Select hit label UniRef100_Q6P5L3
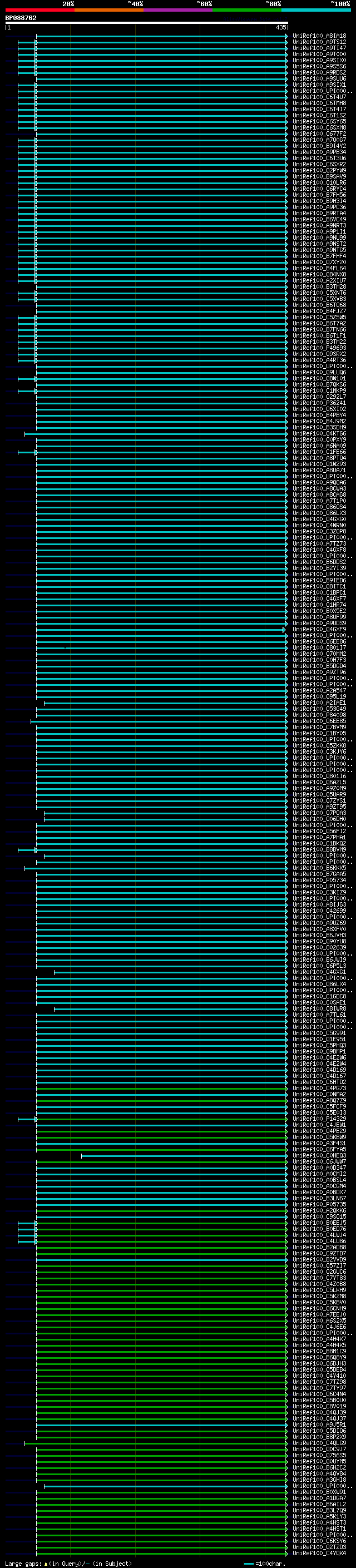This screenshot has width=356, height=1568. pyautogui.click(x=319, y=966)
